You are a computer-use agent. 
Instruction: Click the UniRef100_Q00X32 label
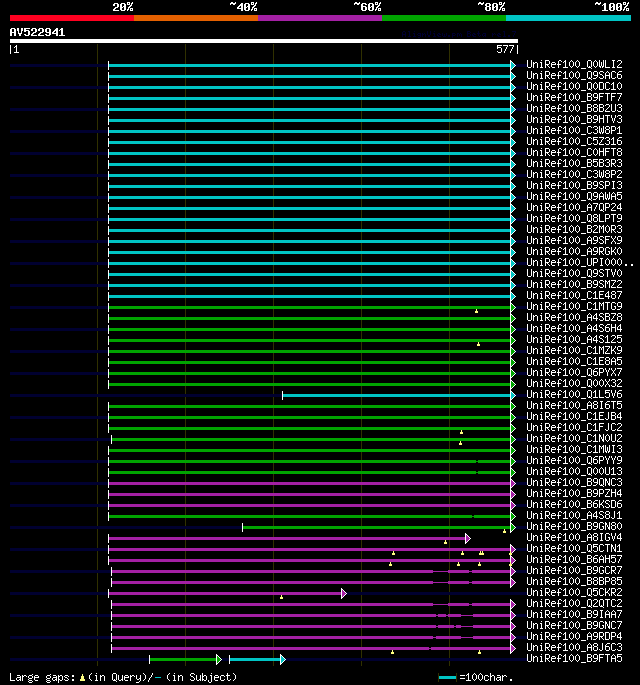click(x=574, y=384)
